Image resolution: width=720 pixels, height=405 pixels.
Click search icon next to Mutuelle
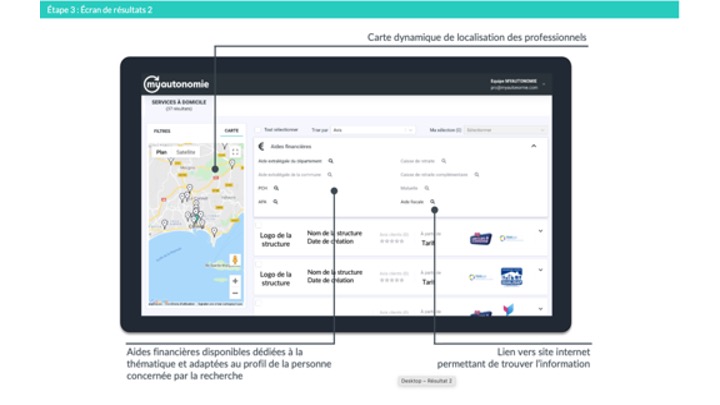(x=426, y=188)
